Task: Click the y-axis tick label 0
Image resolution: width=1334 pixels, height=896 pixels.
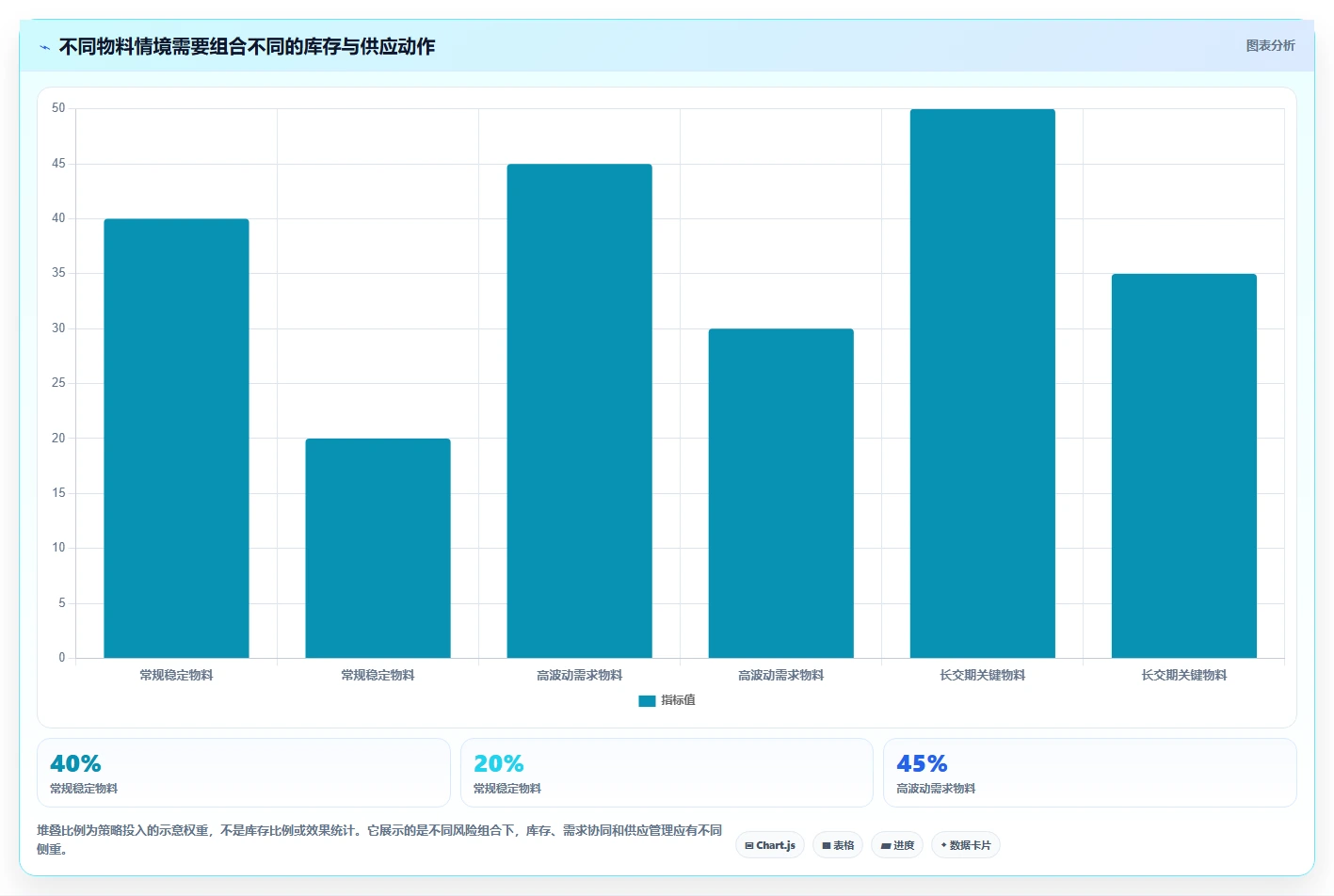Action: coord(62,658)
